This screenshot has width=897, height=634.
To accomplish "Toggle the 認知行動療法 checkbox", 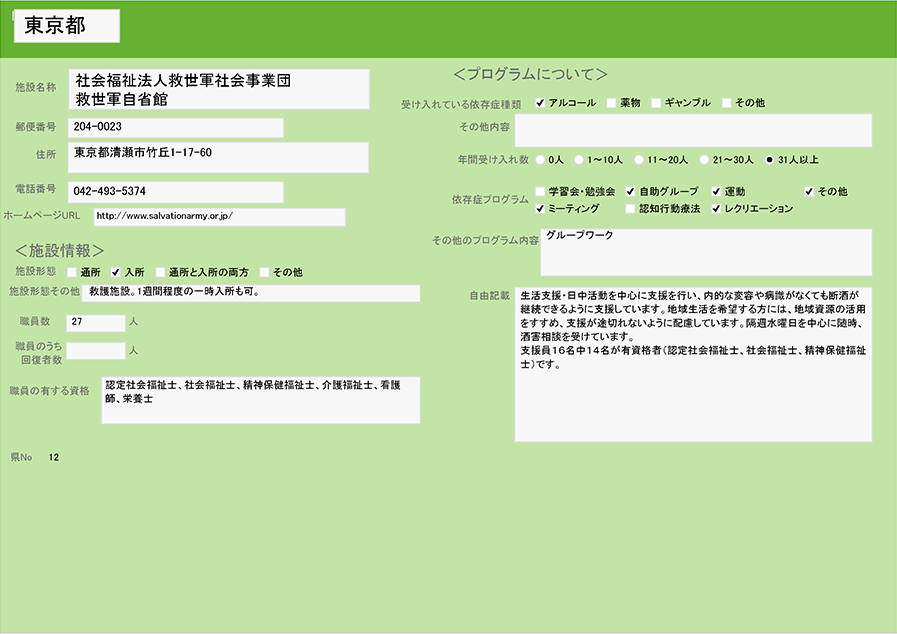I will (630, 209).
